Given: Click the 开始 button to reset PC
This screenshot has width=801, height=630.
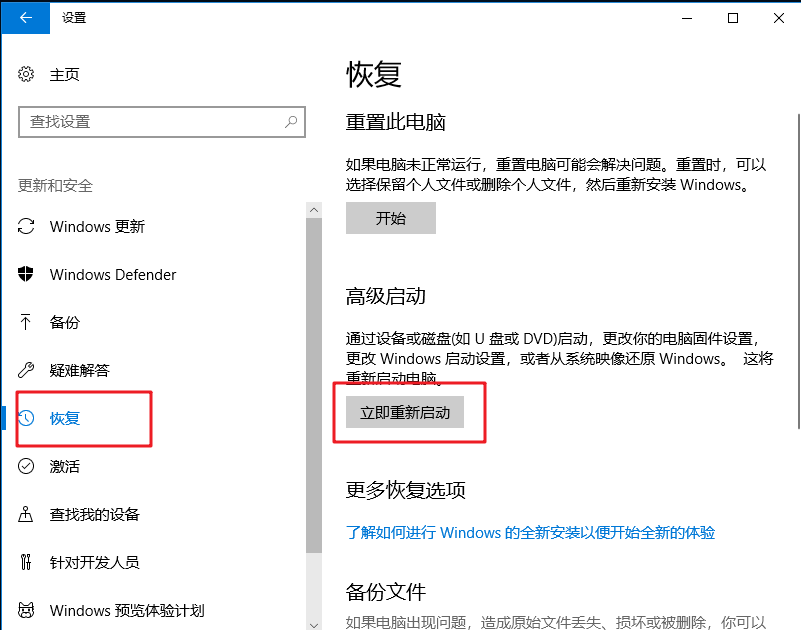Looking at the screenshot, I should pos(390,218).
